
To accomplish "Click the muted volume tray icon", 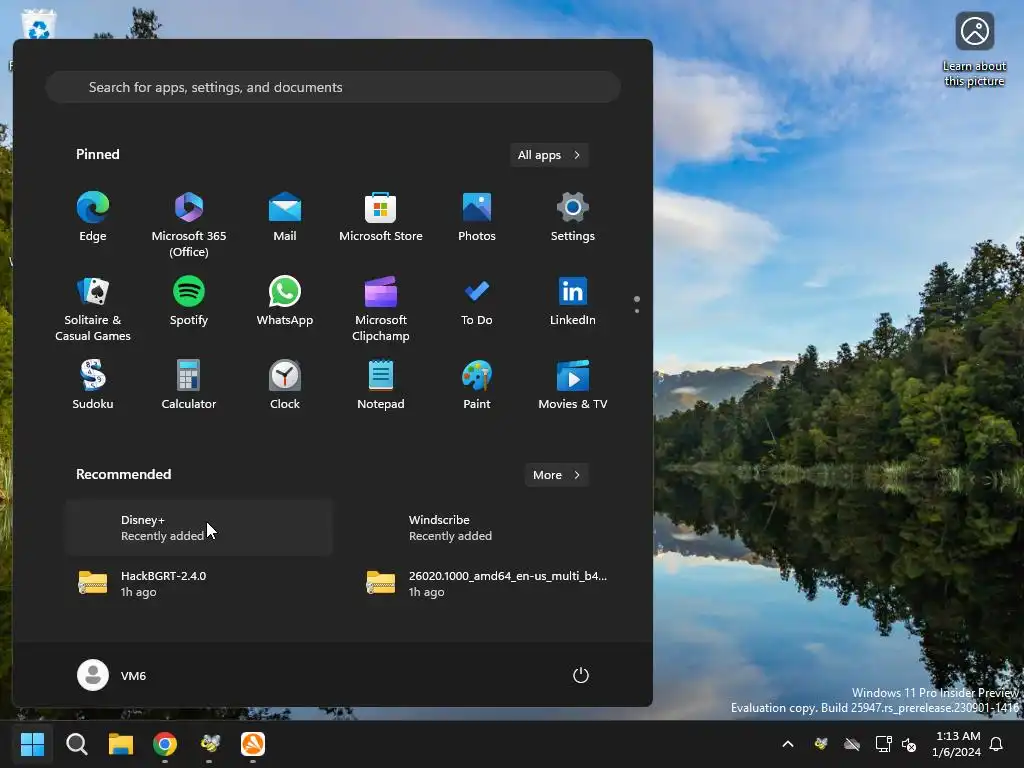I will pos(909,744).
